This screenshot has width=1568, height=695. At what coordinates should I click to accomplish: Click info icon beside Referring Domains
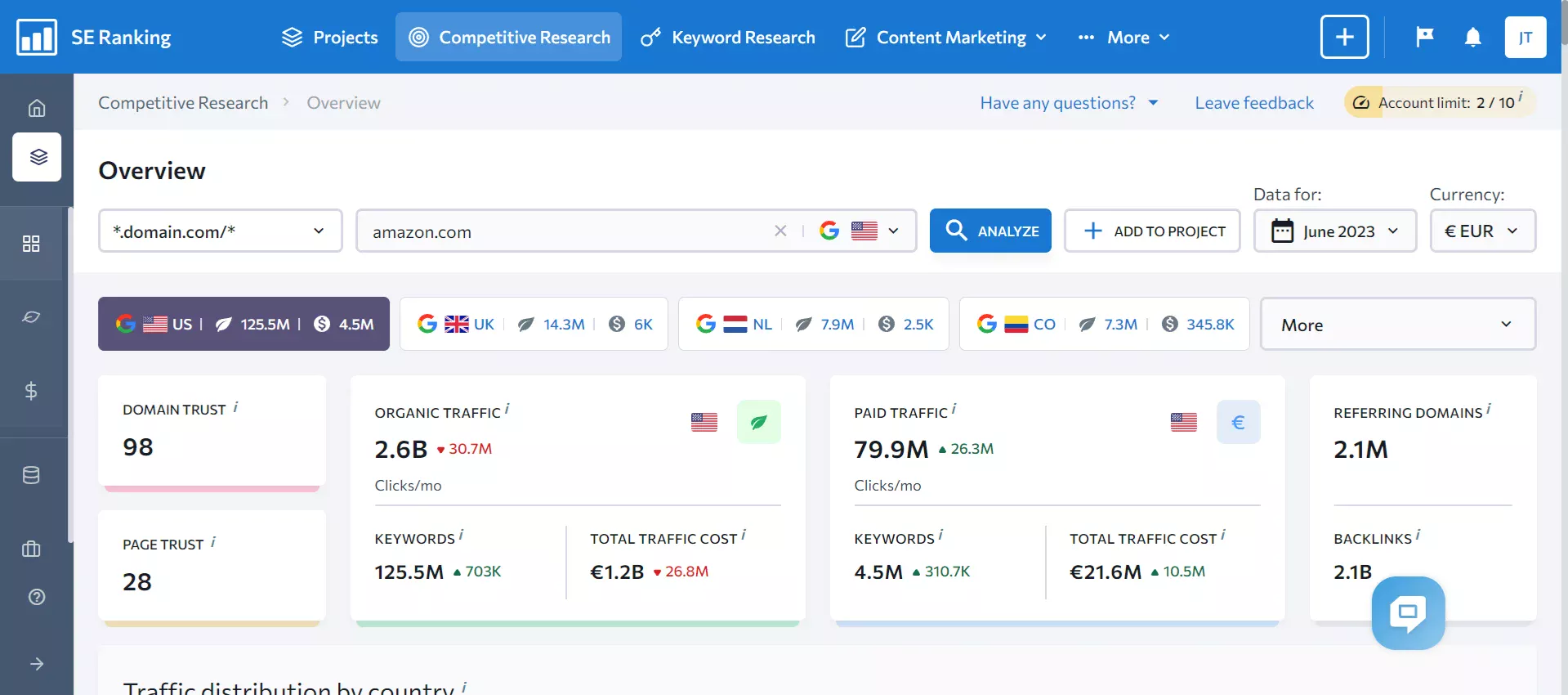click(x=1489, y=409)
